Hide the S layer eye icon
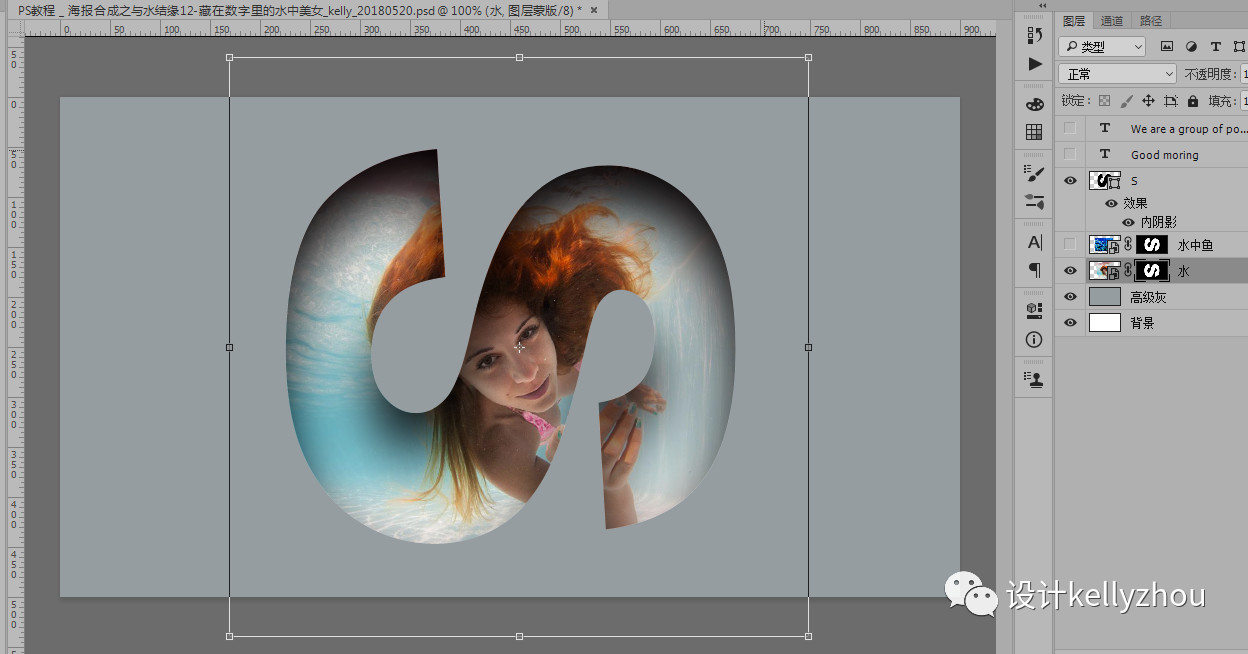 [1070, 181]
